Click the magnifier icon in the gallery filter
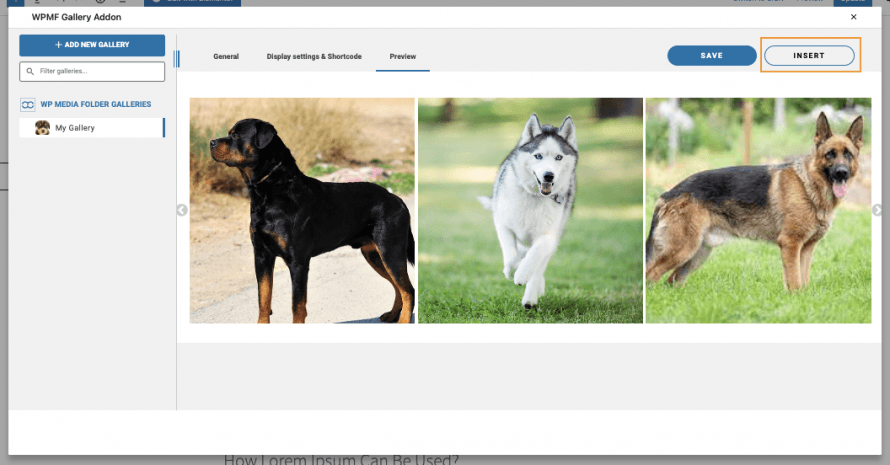 pyautogui.click(x=30, y=72)
